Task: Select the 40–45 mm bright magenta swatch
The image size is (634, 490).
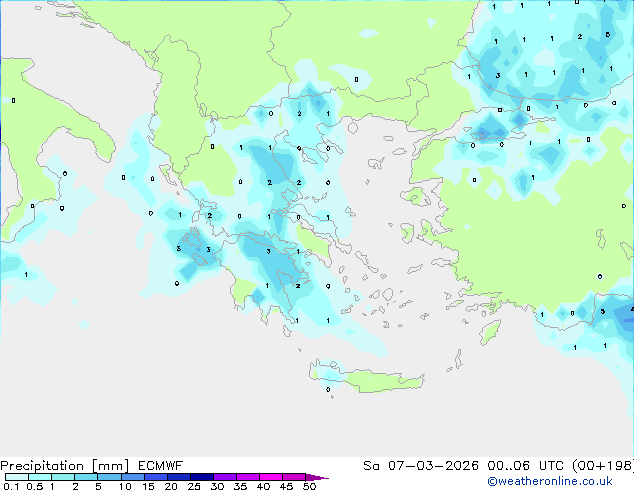Action: tap(271, 477)
